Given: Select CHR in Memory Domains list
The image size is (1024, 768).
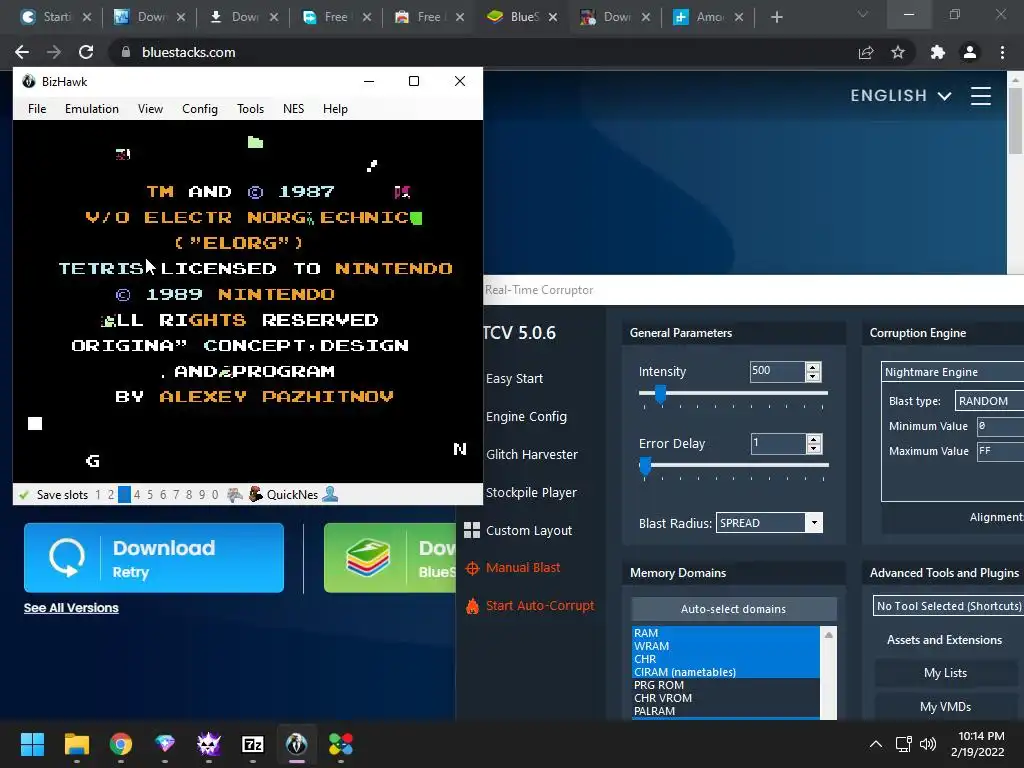Looking at the screenshot, I should click(726, 659).
